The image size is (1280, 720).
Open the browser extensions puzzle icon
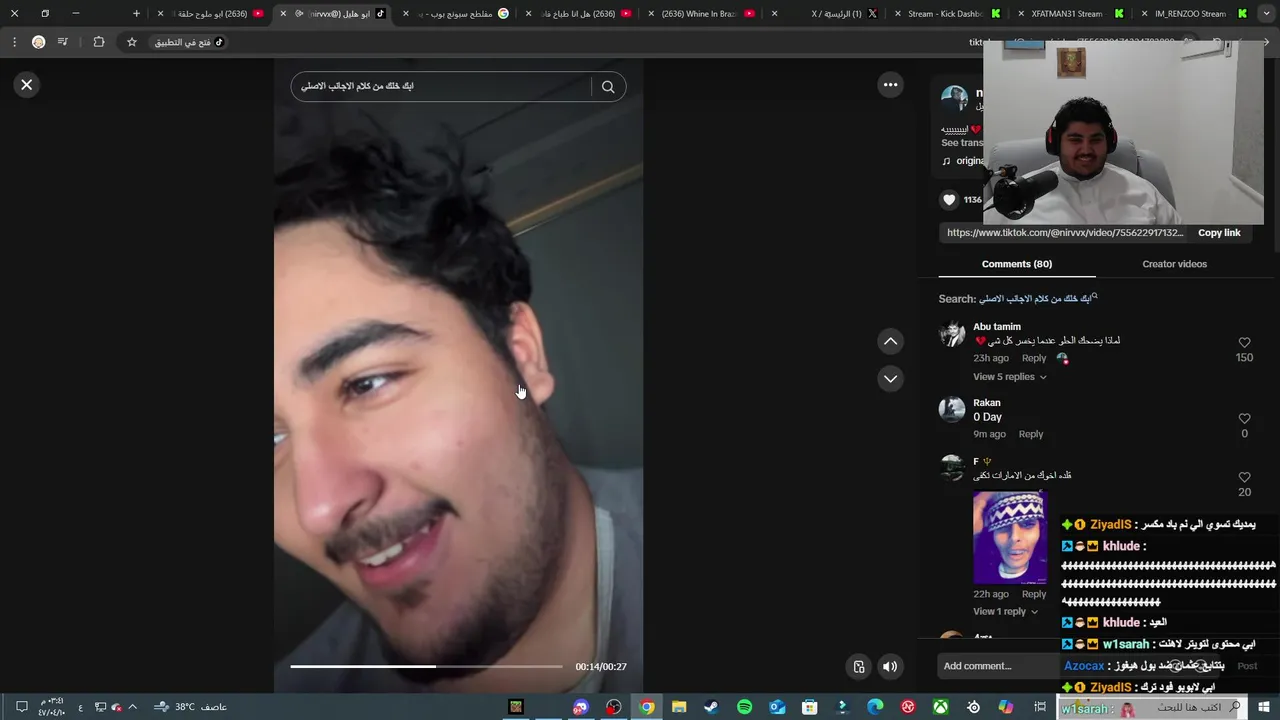98,42
